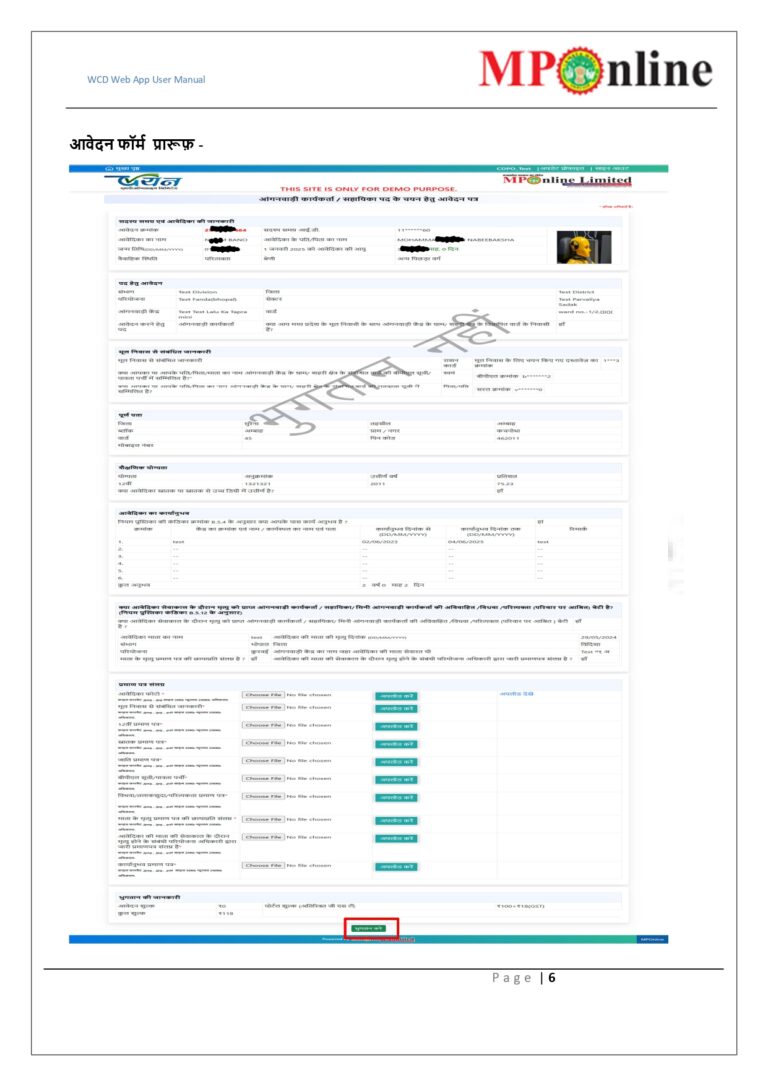768x1086 pixels.
Task: Click the 'Test Division' value
Action: 197,292
